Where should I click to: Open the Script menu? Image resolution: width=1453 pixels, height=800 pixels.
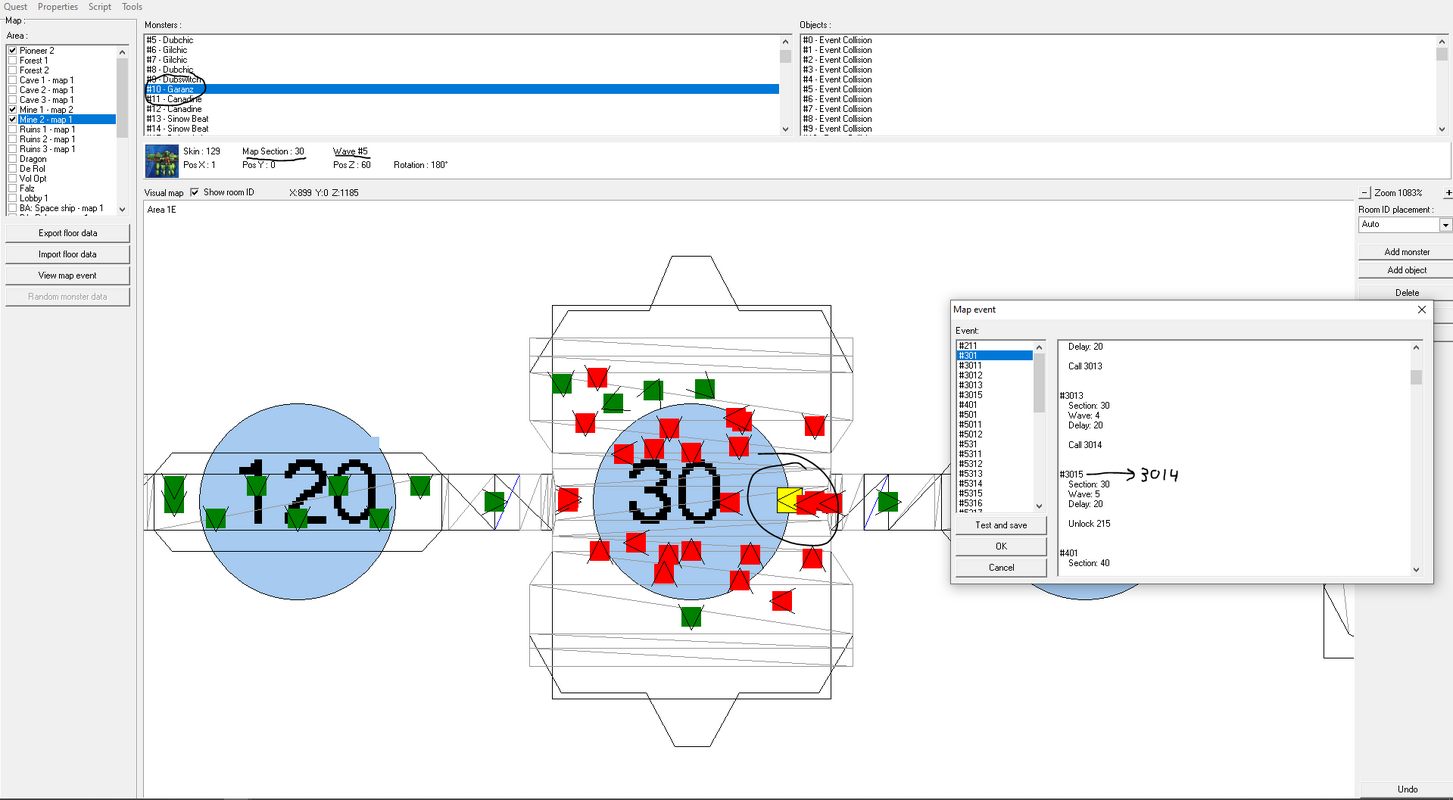(x=100, y=7)
